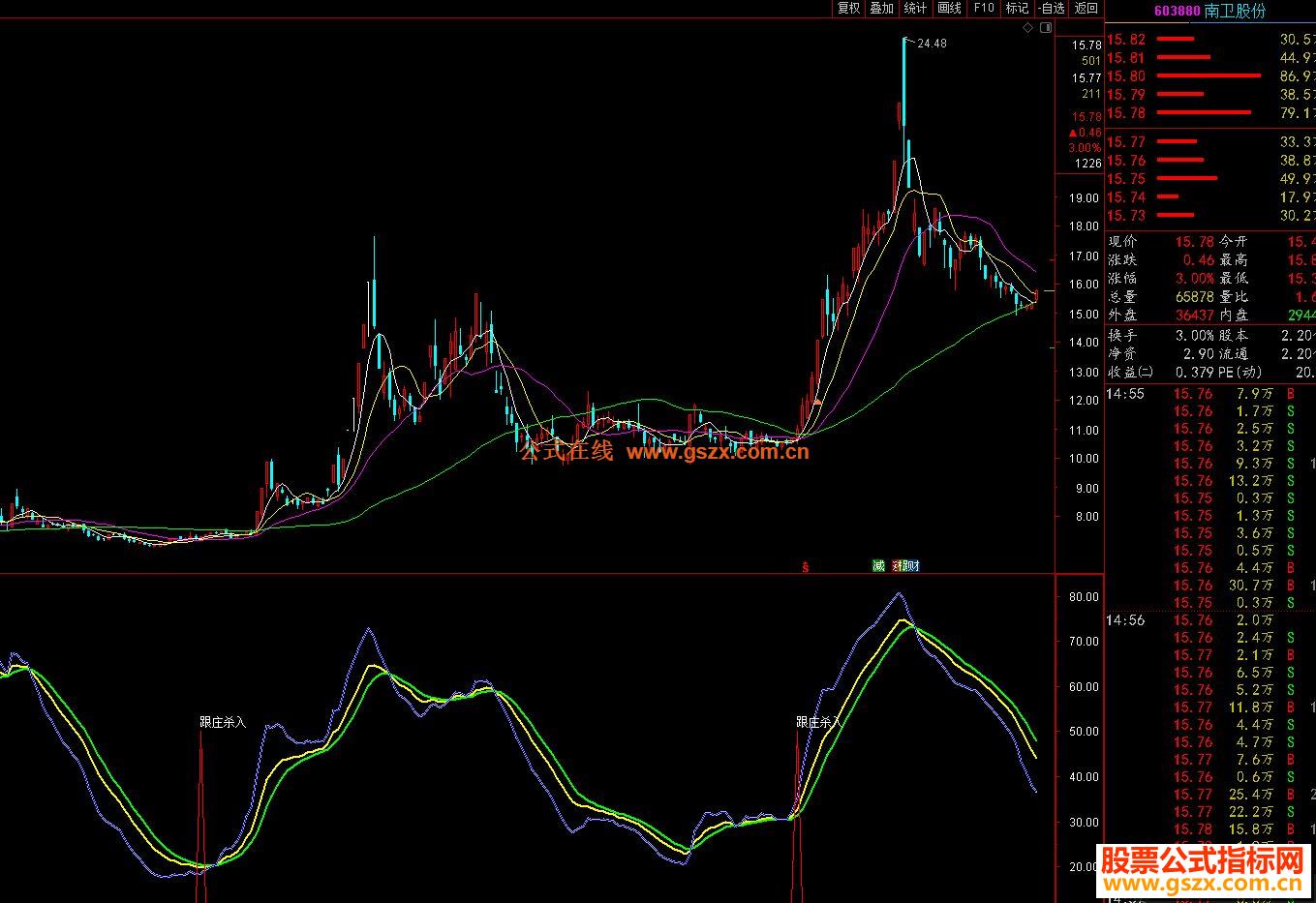This screenshot has width=1316, height=903.
Task: Click the 净资 net asset label
Action: [1123, 353]
